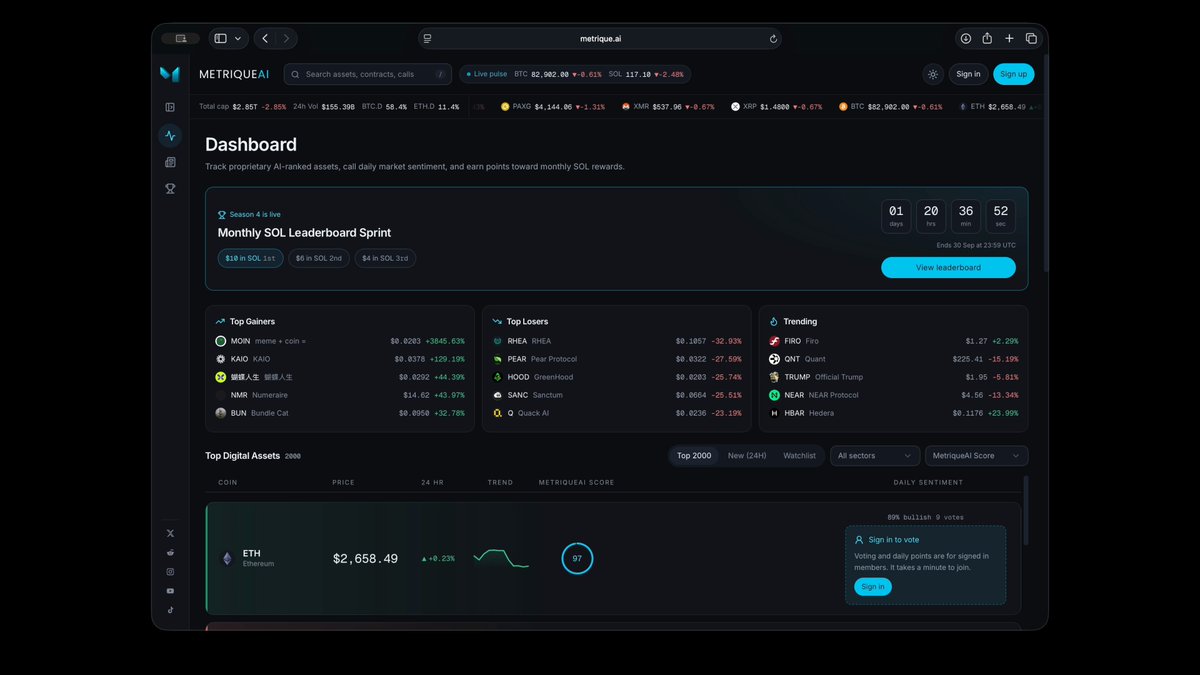Viewport: 1200px width, 675px height.
Task: Go forward with the browser forward arrow
Action: tap(287, 38)
